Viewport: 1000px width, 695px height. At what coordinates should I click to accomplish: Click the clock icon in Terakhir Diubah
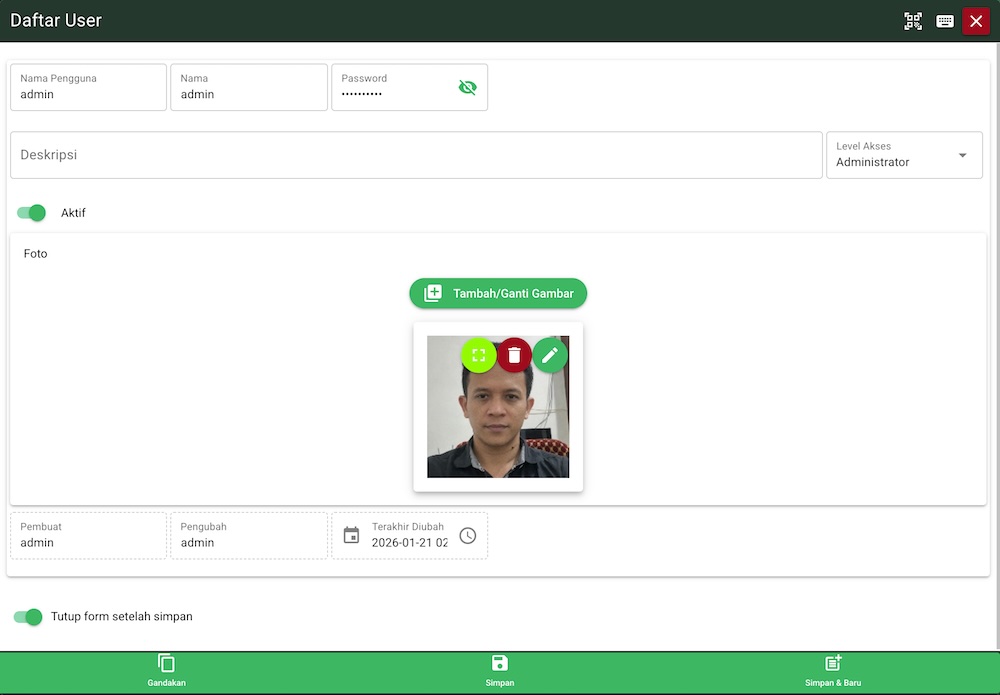(467, 535)
